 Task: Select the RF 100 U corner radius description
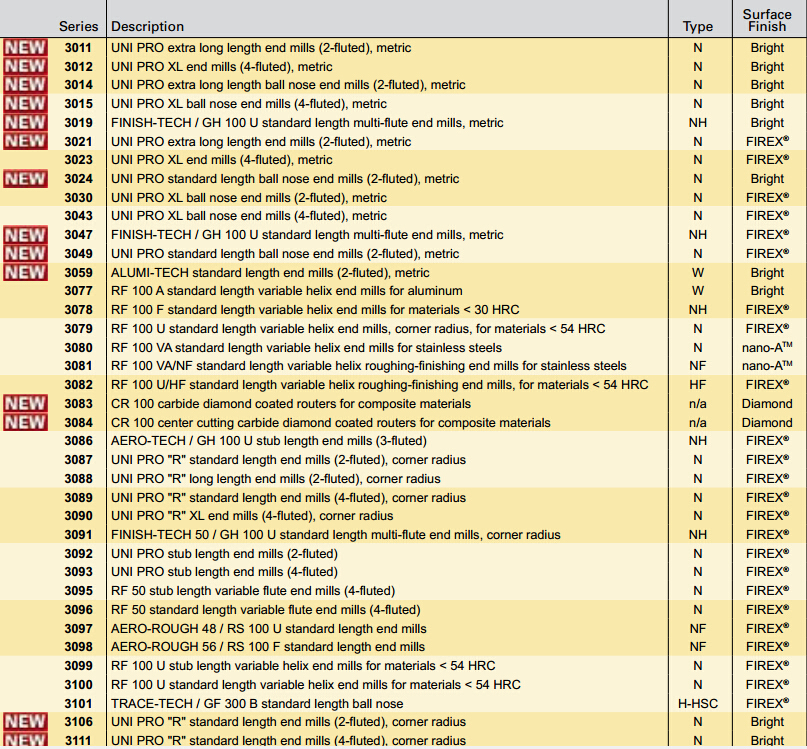click(358, 329)
